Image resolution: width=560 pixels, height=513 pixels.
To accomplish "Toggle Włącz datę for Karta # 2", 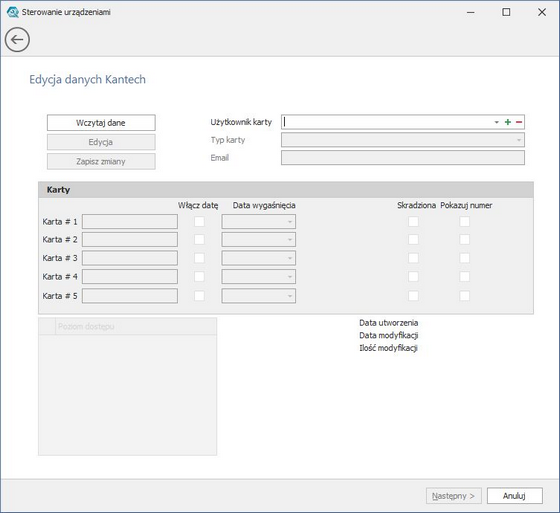I will [199, 239].
